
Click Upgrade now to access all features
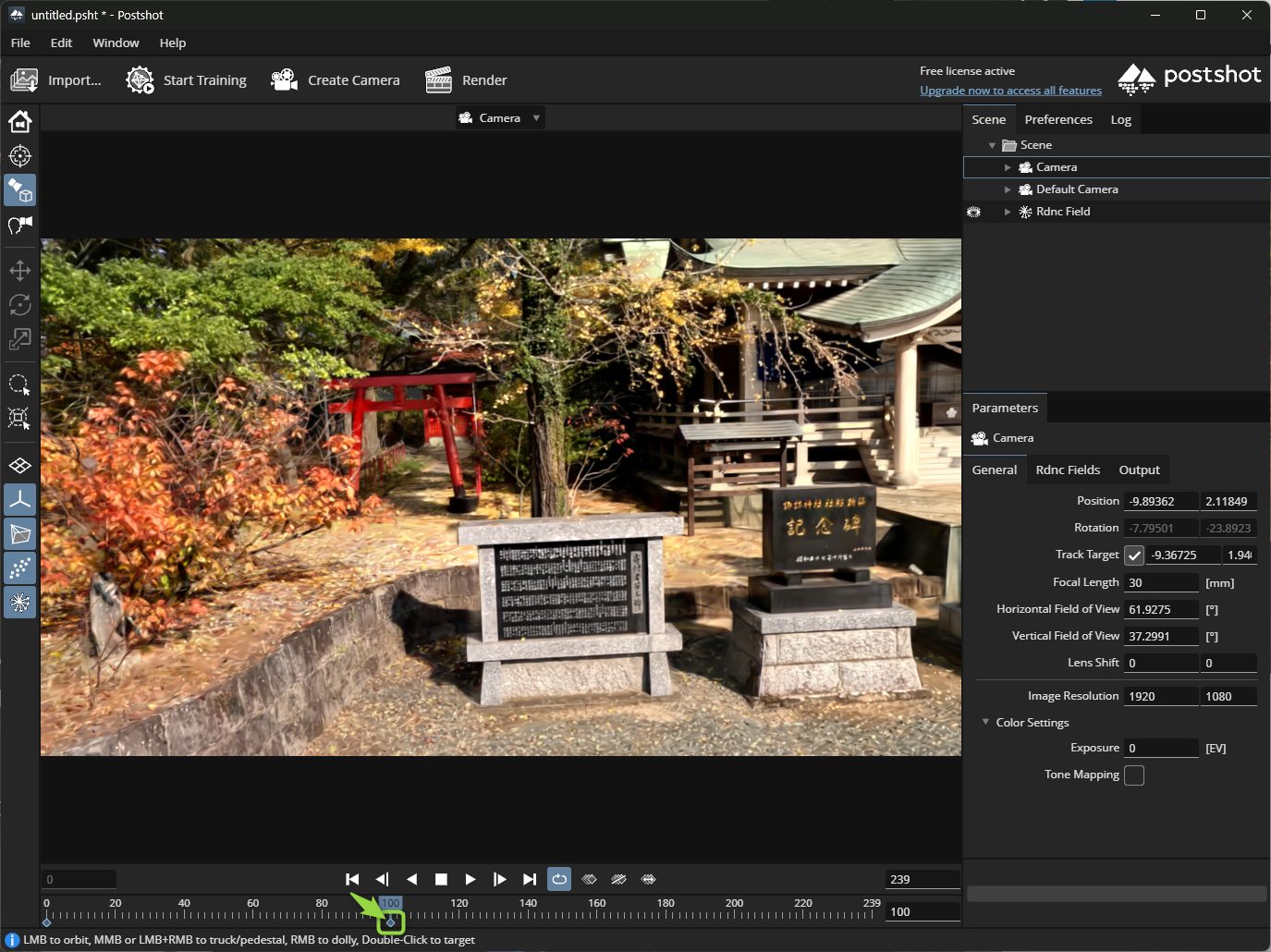pos(1010,91)
